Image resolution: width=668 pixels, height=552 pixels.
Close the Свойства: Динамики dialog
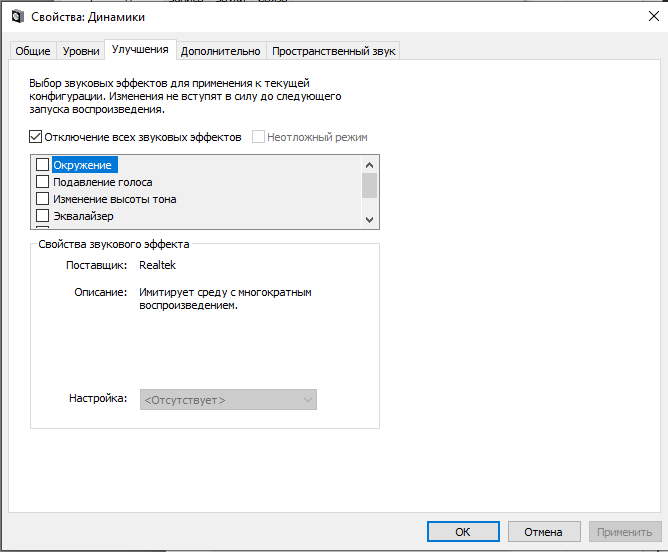(654, 16)
